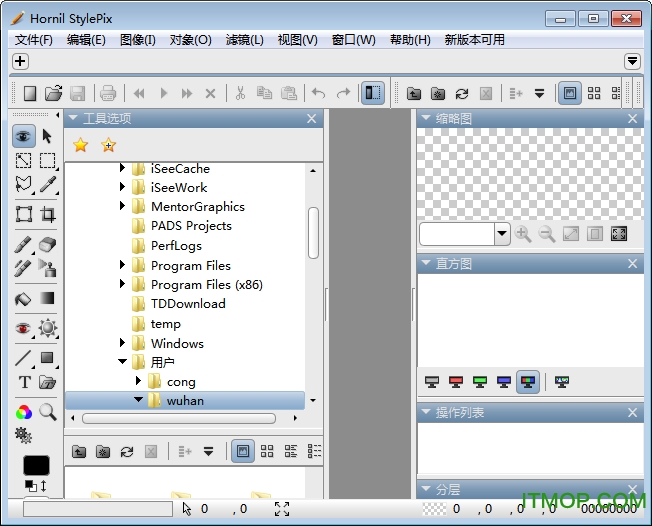
Task: Open the RGB color wheel tool
Action: (24, 412)
